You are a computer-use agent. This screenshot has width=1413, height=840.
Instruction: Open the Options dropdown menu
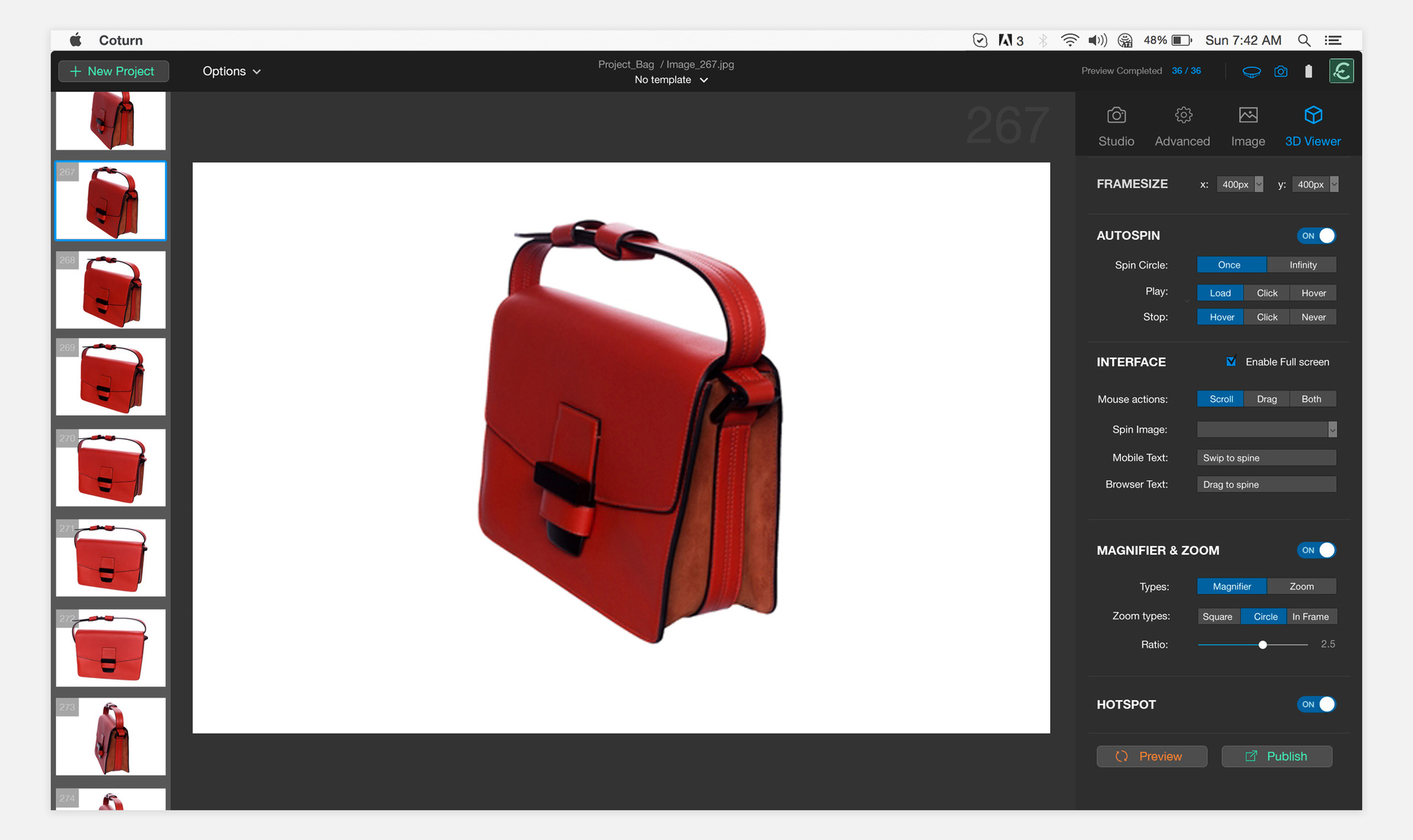pyautogui.click(x=232, y=71)
